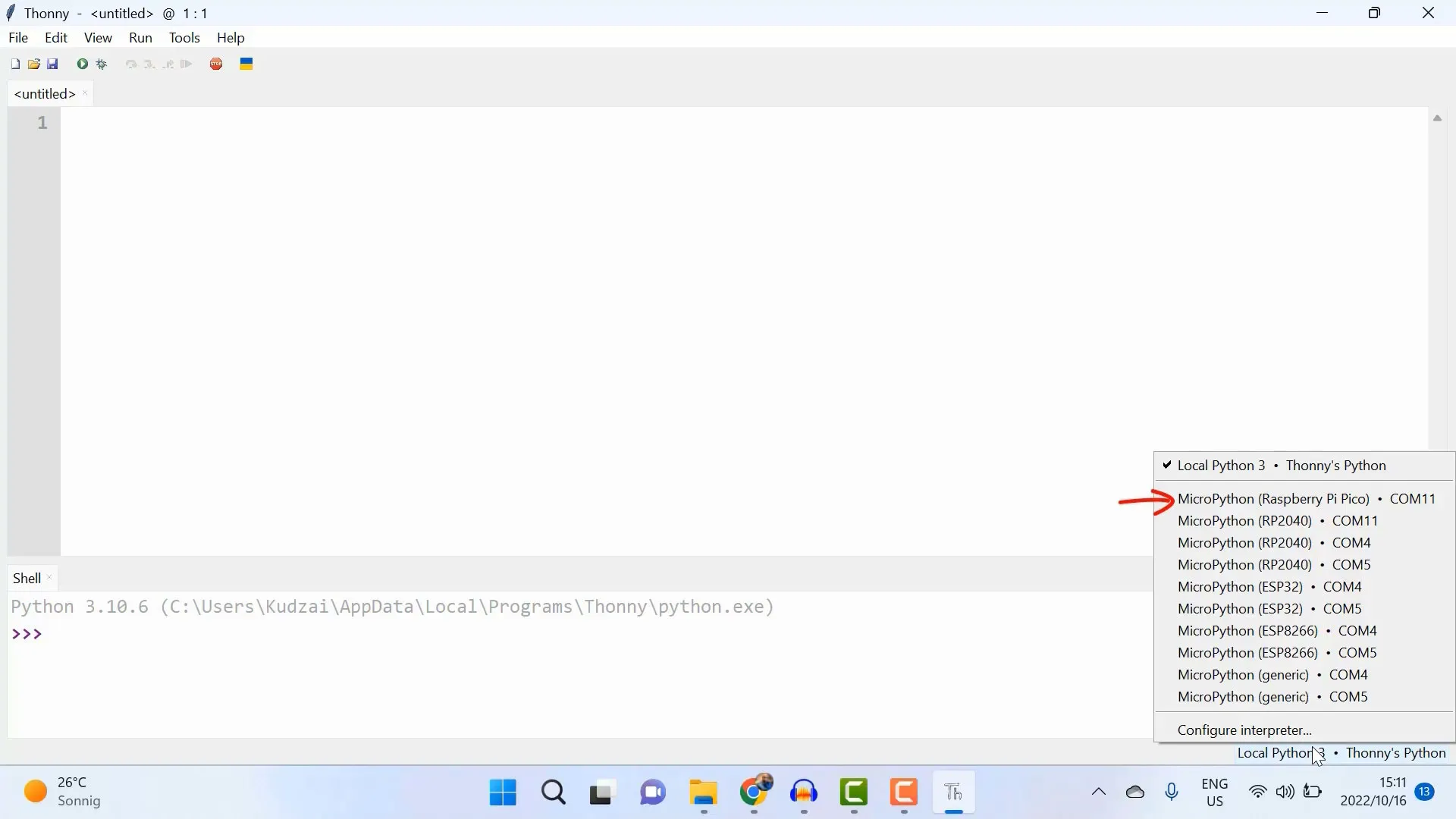Expand the system tray hidden icons chevron
The image size is (1456, 819).
coord(1099,792)
